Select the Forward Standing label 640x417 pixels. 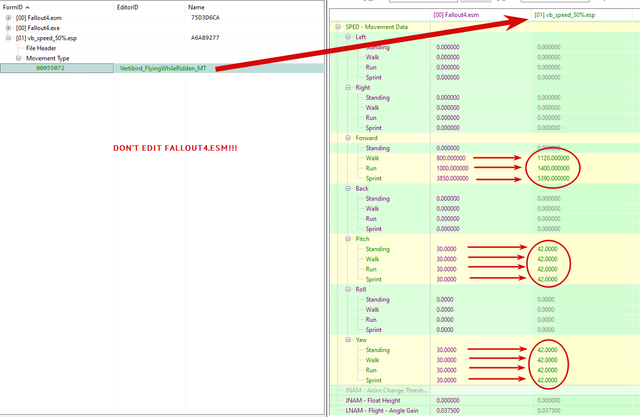(378, 148)
